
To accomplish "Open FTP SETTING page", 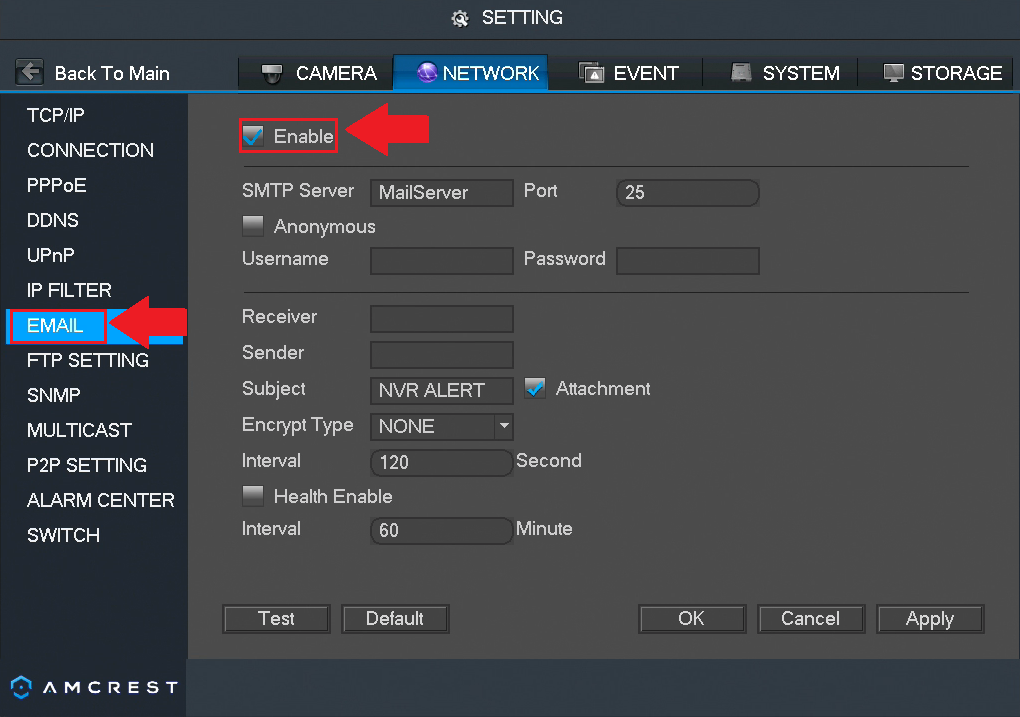I will pyautogui.click(x=88, y=360).
